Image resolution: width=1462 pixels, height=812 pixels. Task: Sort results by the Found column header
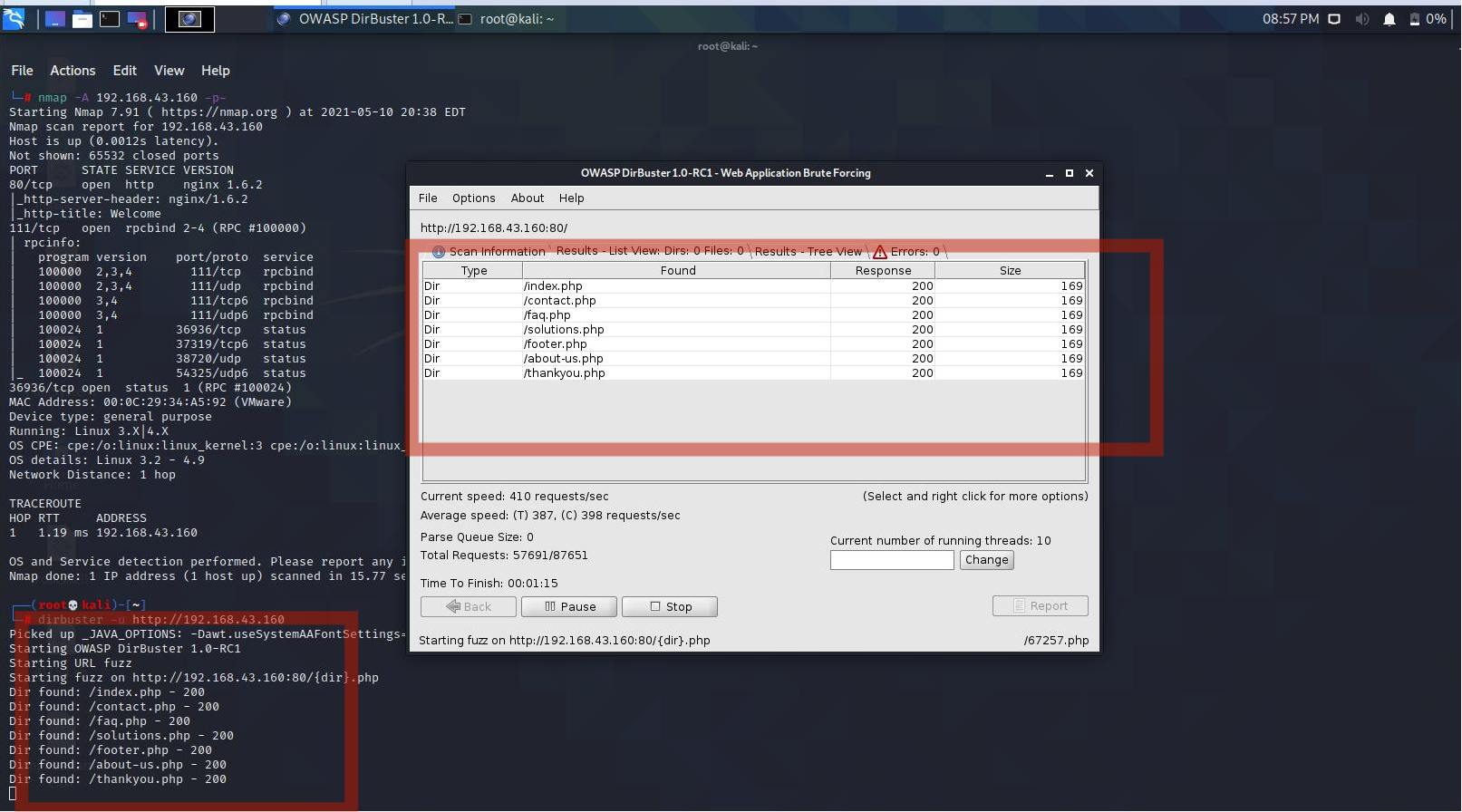[678, 271]
